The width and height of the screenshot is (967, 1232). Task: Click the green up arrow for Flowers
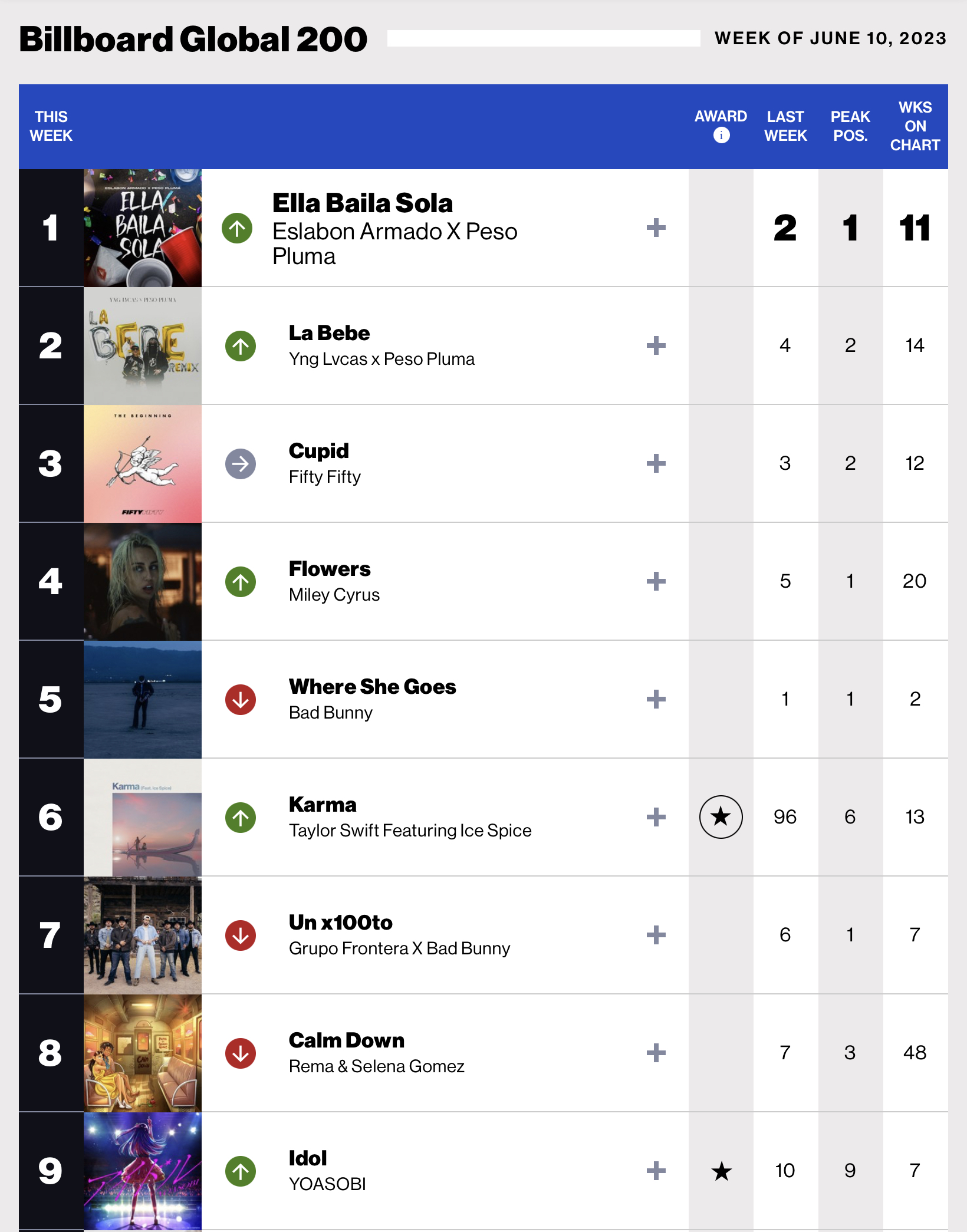(x=241, y=582)
